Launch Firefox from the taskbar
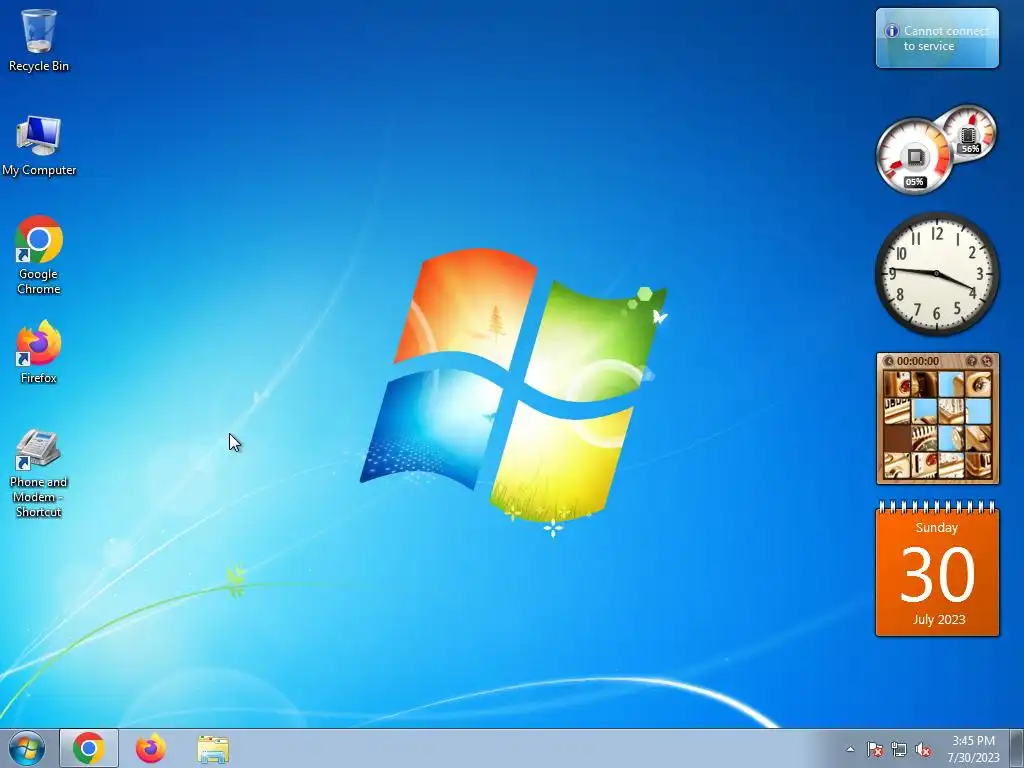 [150, 748]
